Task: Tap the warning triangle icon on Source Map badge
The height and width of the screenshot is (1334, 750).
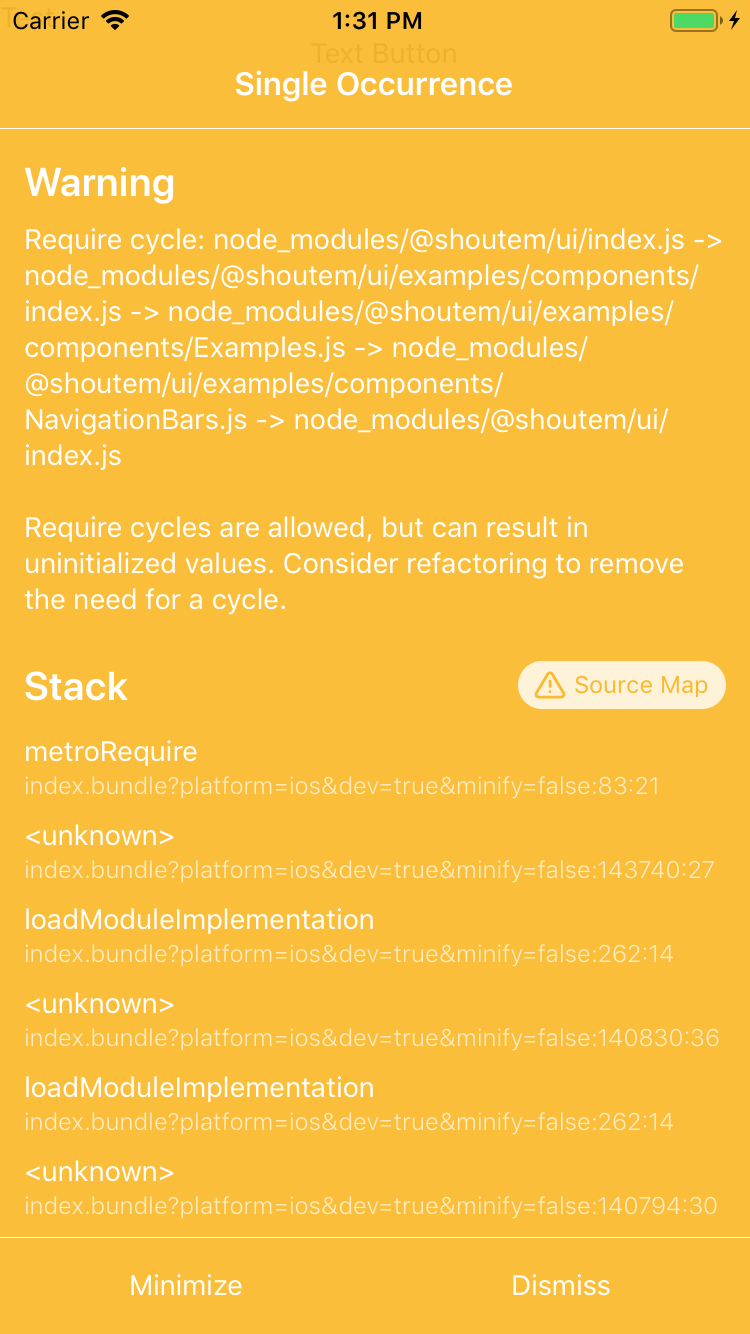Action: coord(548,684)
